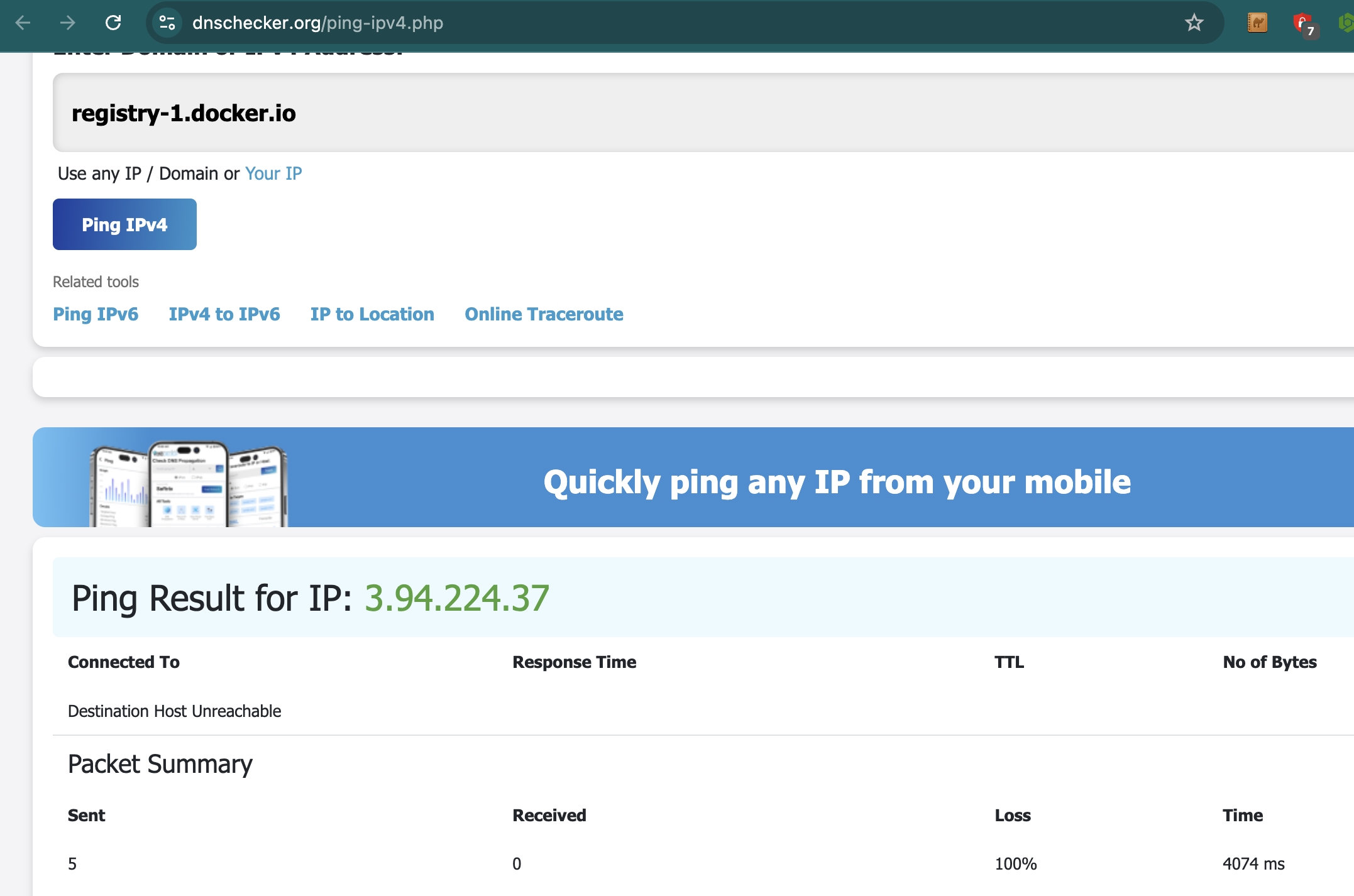Viewport: 1354px width, 896px height.
Task: Open the Online Traceroute tool
Action: tap(543, 314)
